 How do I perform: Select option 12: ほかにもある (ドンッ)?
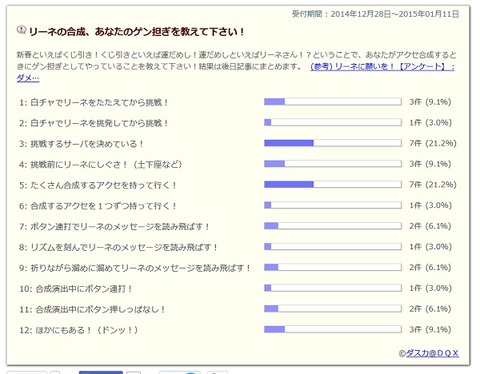click(x=78, y=330)
